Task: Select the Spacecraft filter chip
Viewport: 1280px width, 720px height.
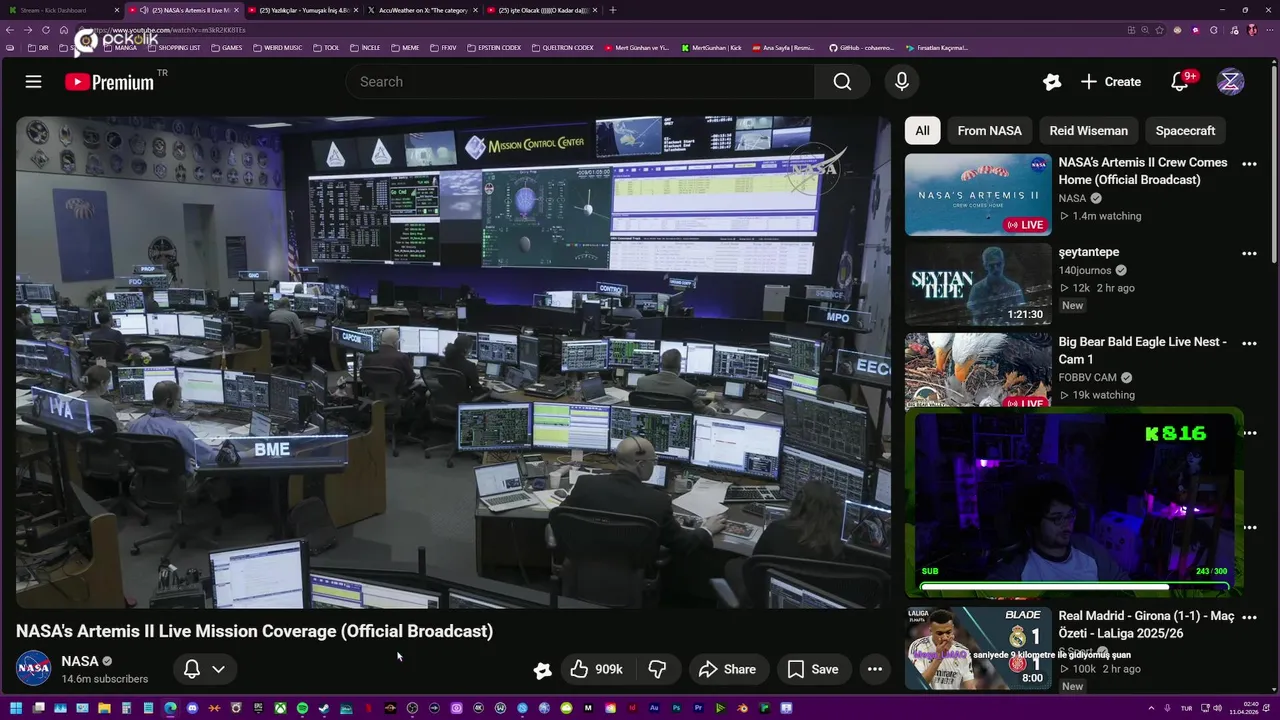Action: click(x=1185, y=131)
